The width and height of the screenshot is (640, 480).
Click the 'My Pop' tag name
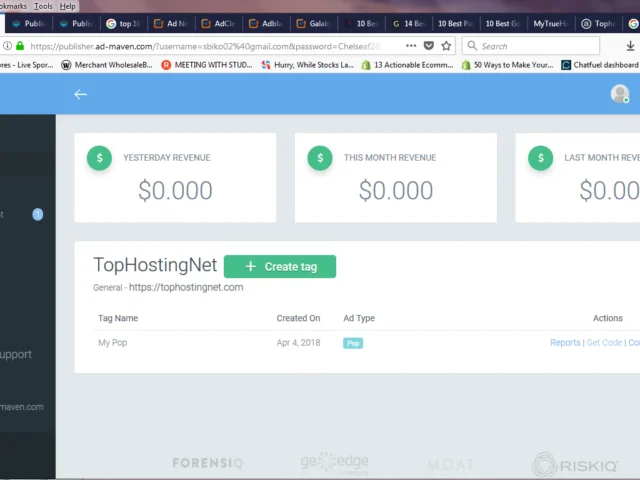click(113, 342)
